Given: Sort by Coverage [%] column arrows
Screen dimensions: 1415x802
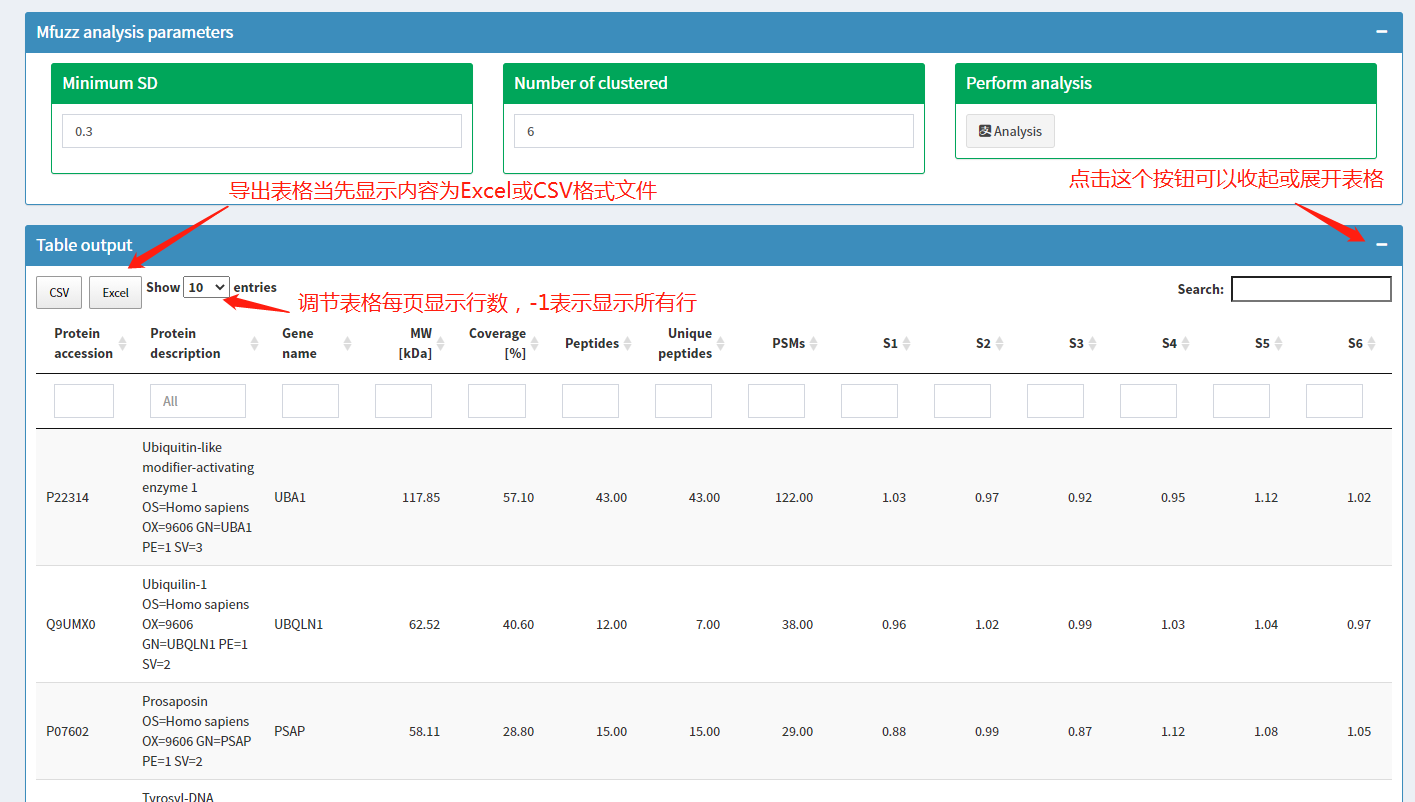Looking at the screenshot, I should (535, 344).
